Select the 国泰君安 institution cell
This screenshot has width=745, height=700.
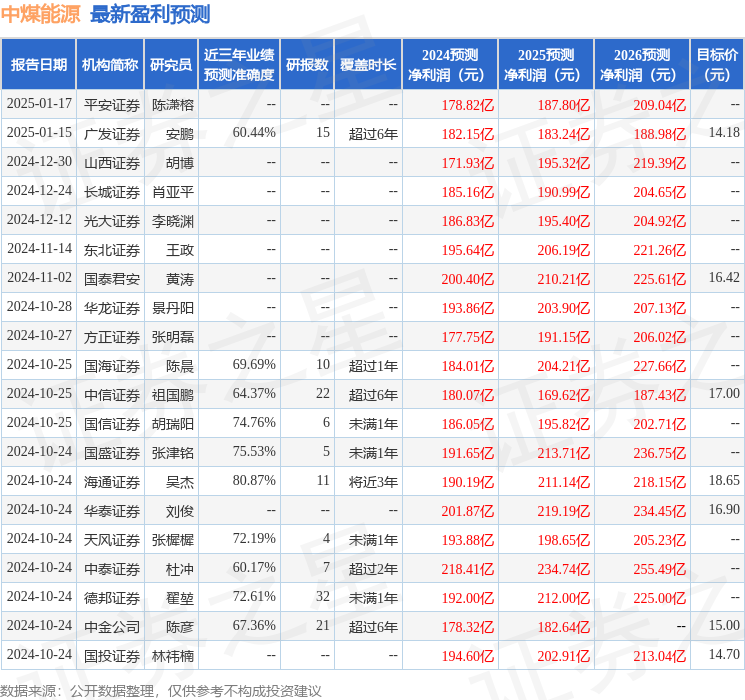point(112,279)
